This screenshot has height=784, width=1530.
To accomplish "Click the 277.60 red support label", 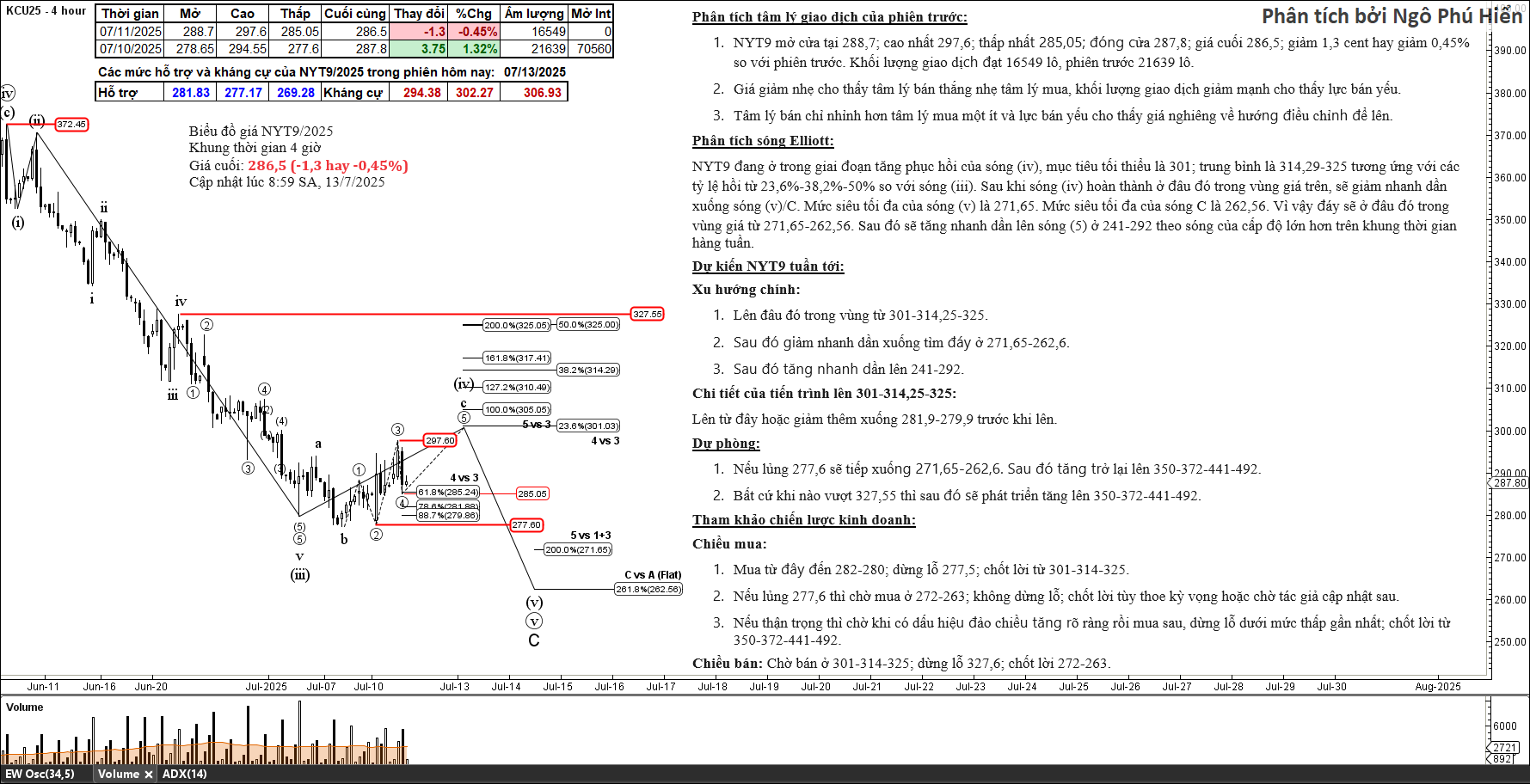I will point(525,524).
